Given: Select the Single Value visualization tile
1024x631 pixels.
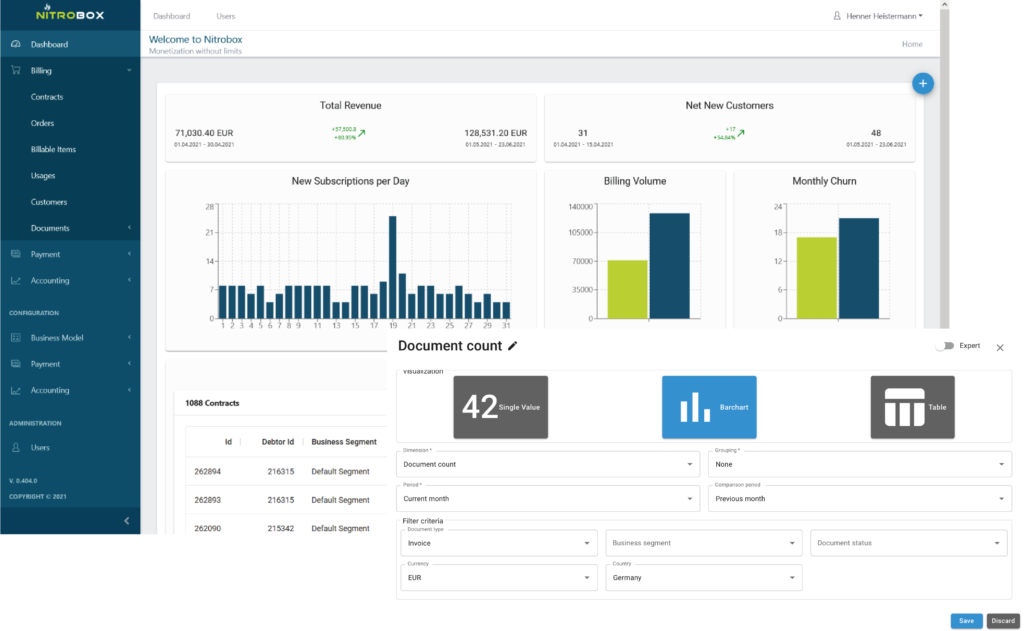Looking at the screenshot, I should coord(501,407).
